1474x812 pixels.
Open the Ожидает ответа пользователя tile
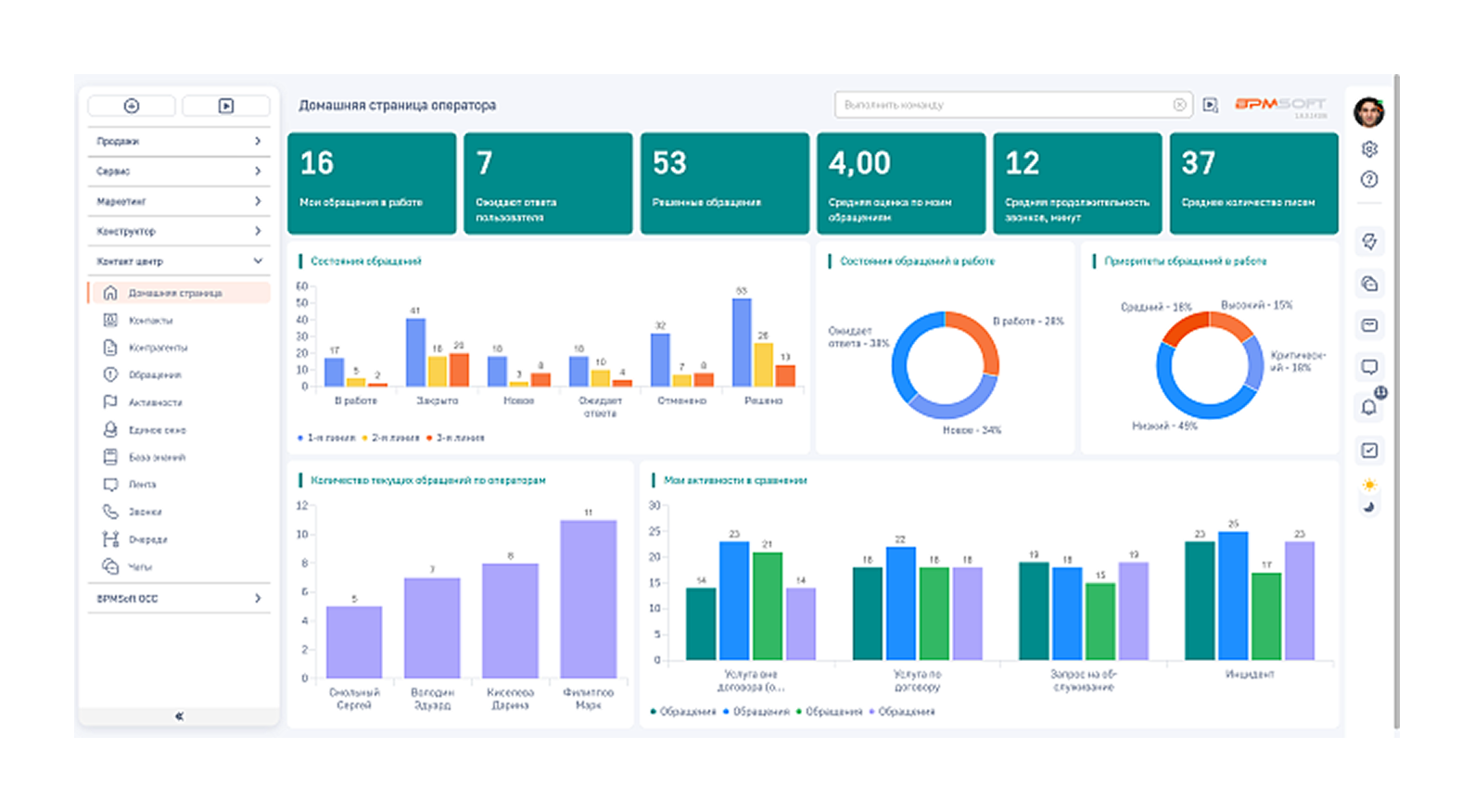[x=548, y=184]
